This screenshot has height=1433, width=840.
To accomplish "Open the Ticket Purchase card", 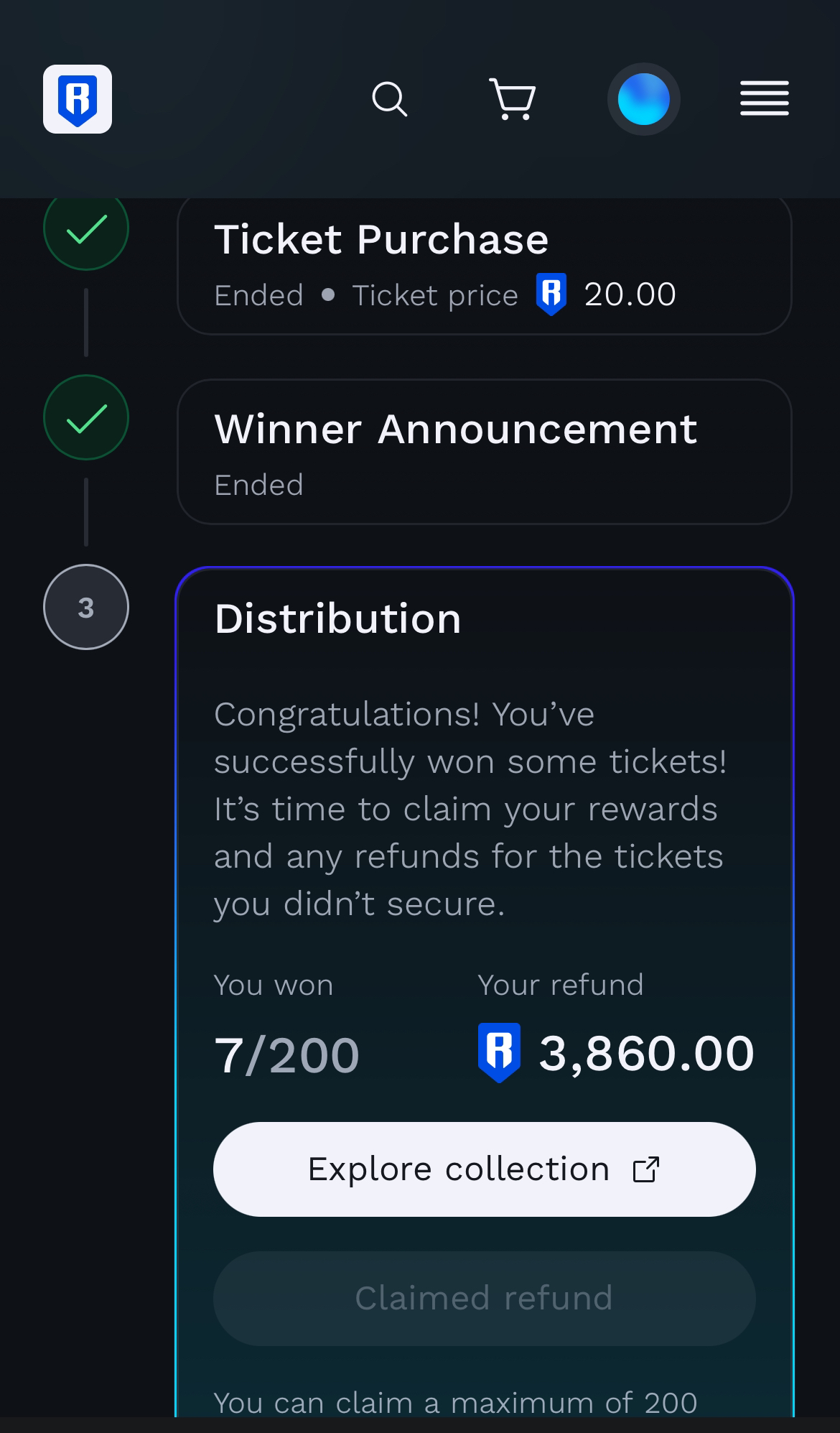I will click(484, 263).
